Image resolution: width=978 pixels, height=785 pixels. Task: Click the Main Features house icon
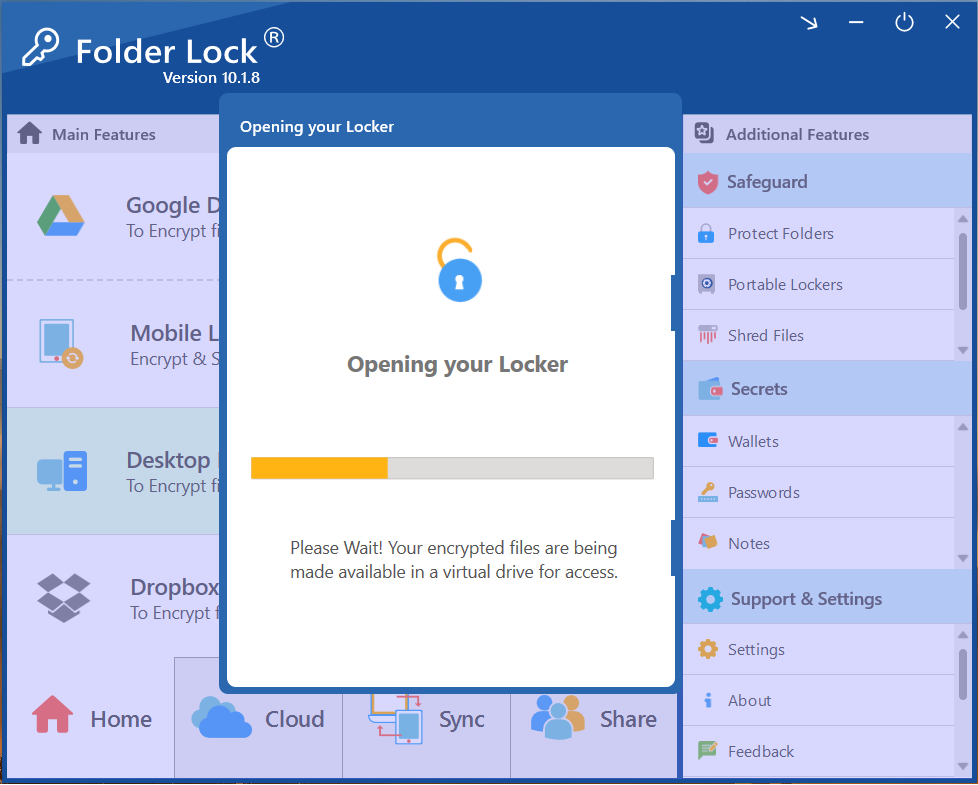pos(30,133)
